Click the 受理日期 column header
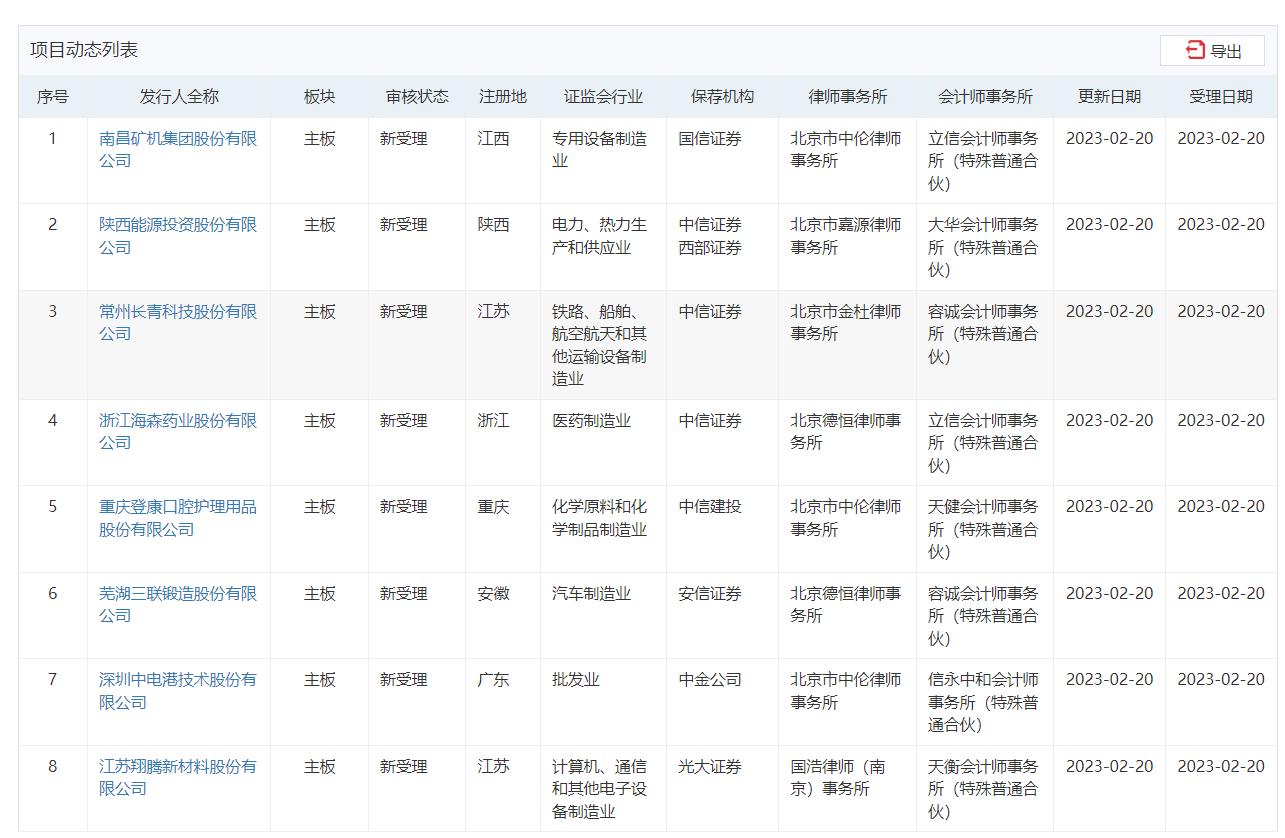The width and height of the screenshot is (1285, 838). pyautogui.click(x=1221, y=97)
